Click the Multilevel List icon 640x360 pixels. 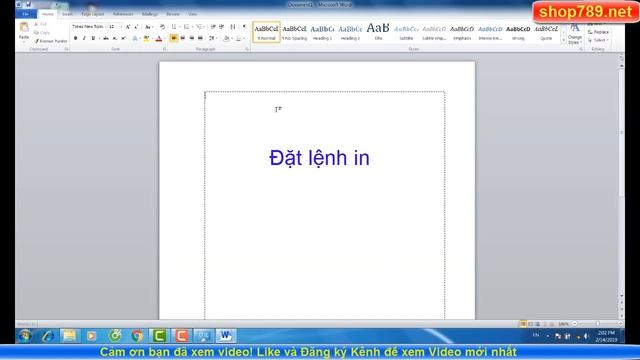200,27
